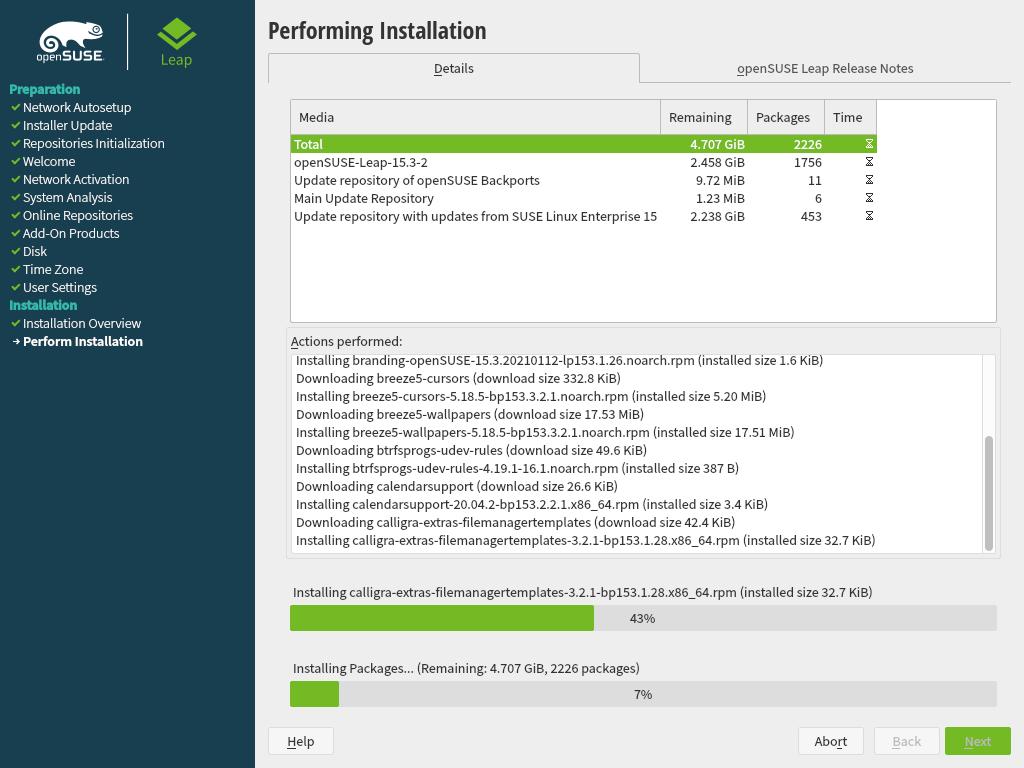
Task: Click hourglass icon for SUSE Linux Enterprise 15 updates
Action: (869, 216)
